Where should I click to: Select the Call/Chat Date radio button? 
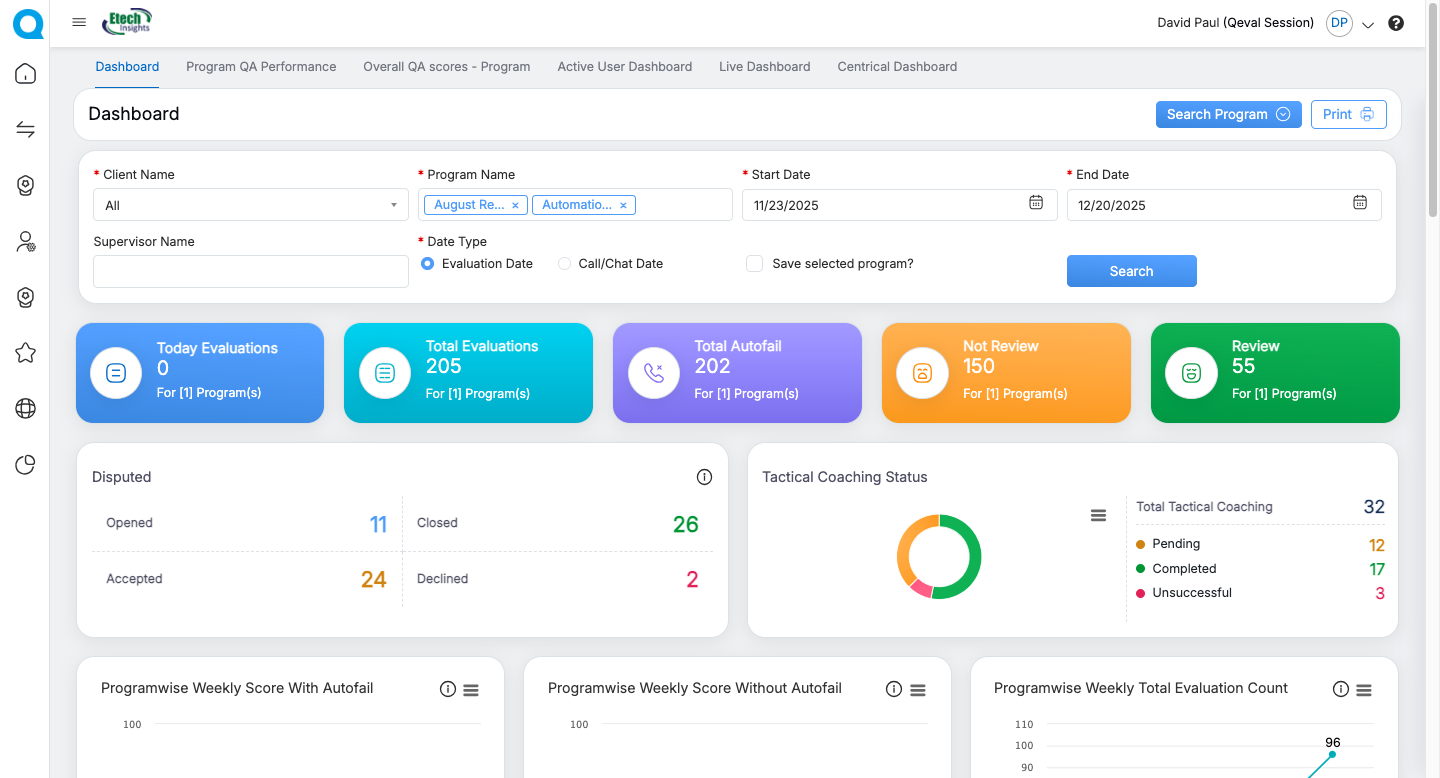point(565,264)
